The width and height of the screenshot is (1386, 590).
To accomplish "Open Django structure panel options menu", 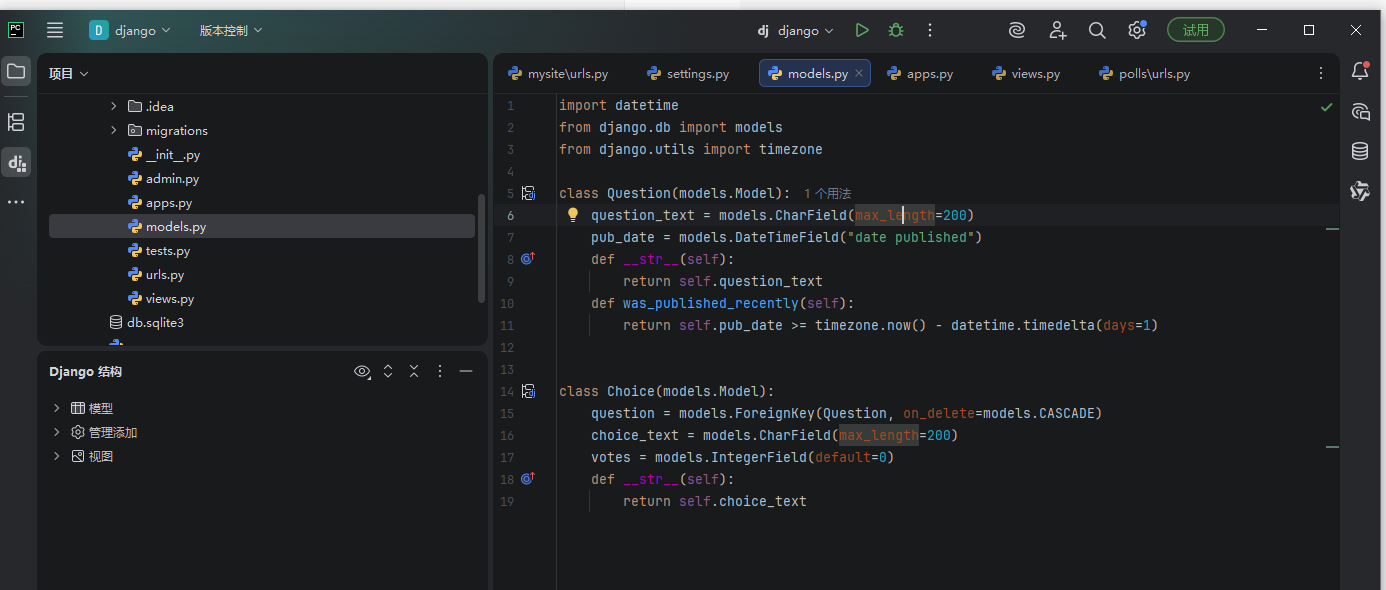I will [440, 371].
